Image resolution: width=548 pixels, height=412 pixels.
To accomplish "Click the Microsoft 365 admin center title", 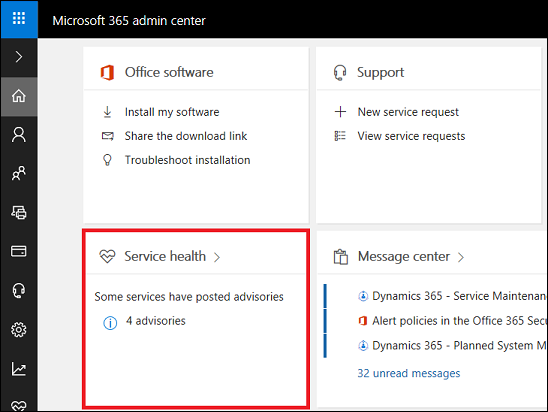I will (x=129, y=21).
